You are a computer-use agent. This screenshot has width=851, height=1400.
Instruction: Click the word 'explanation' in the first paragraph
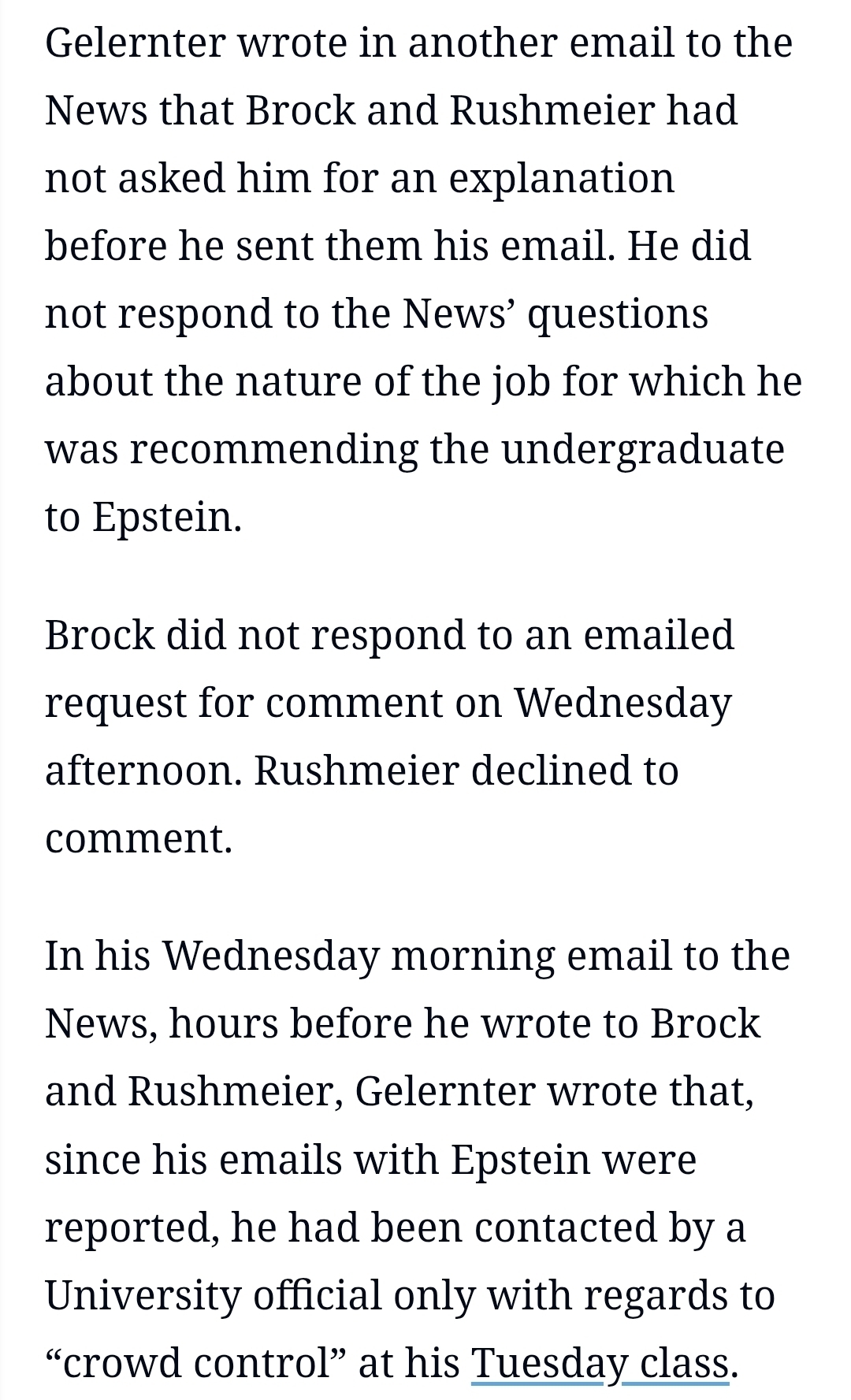562,178
